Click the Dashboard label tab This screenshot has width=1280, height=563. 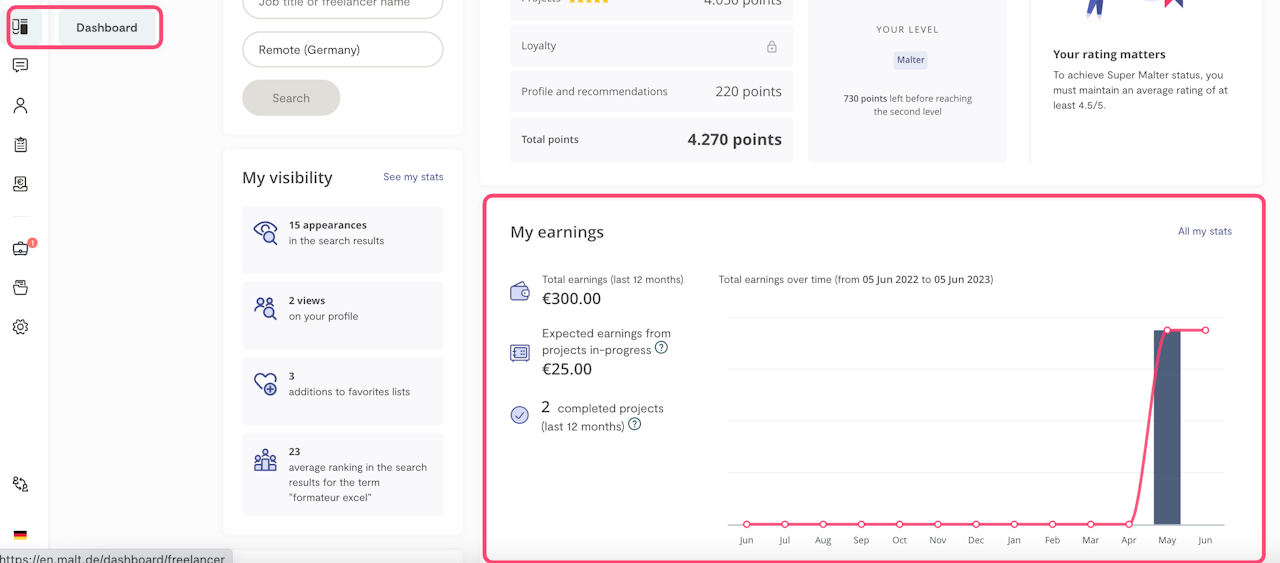click(x=107, y=27)
